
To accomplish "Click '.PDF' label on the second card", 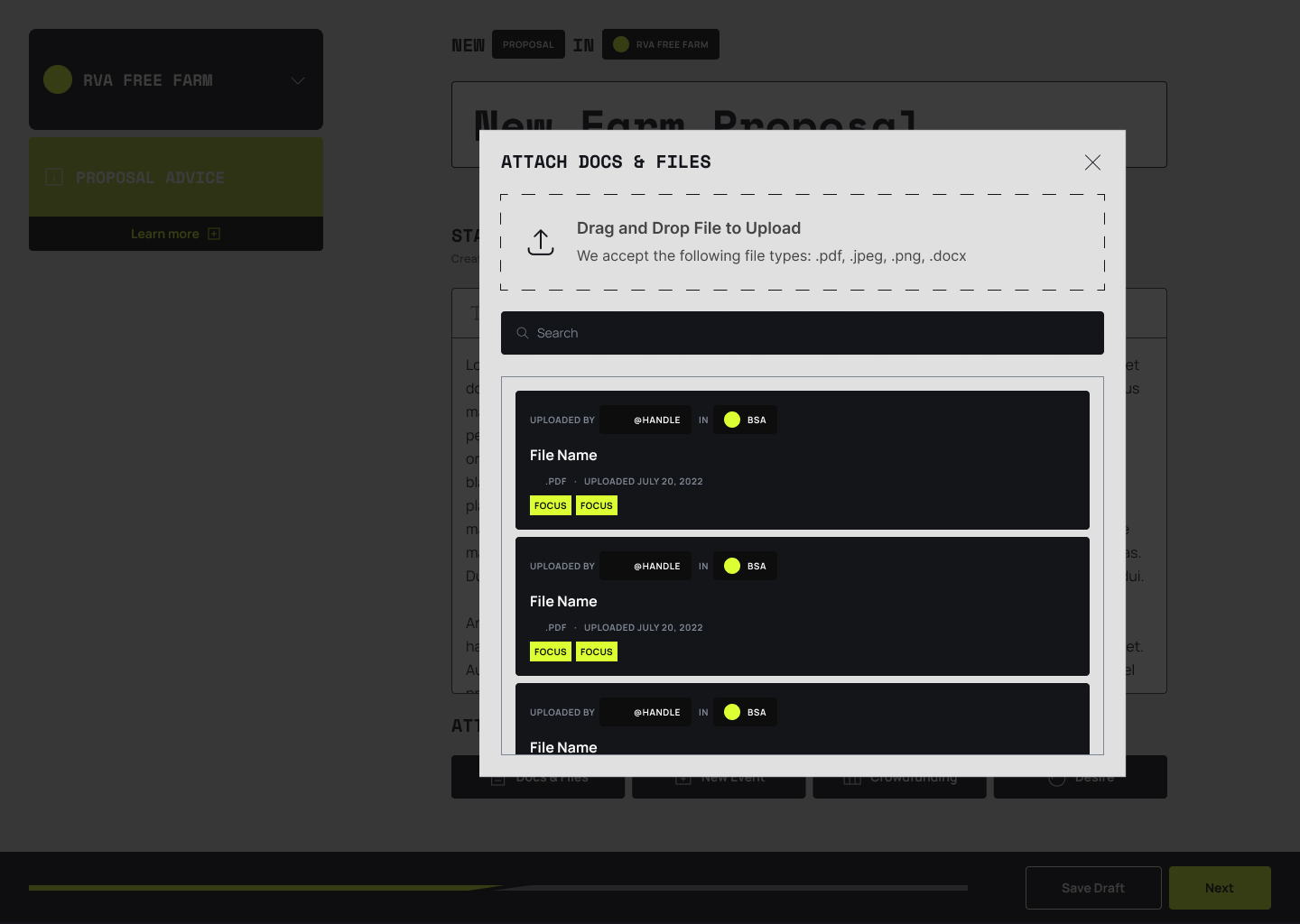I will point(556,627).
